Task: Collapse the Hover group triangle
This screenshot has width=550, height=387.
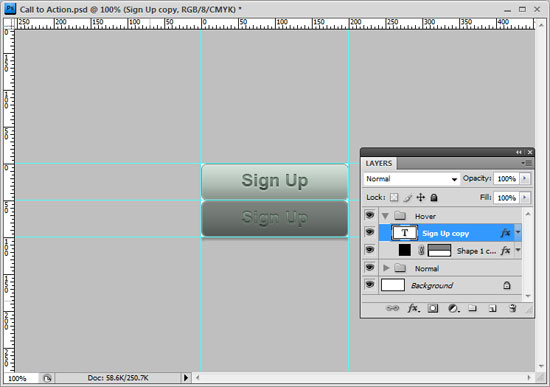Action: pyautogui.click(x=385, y=216)
